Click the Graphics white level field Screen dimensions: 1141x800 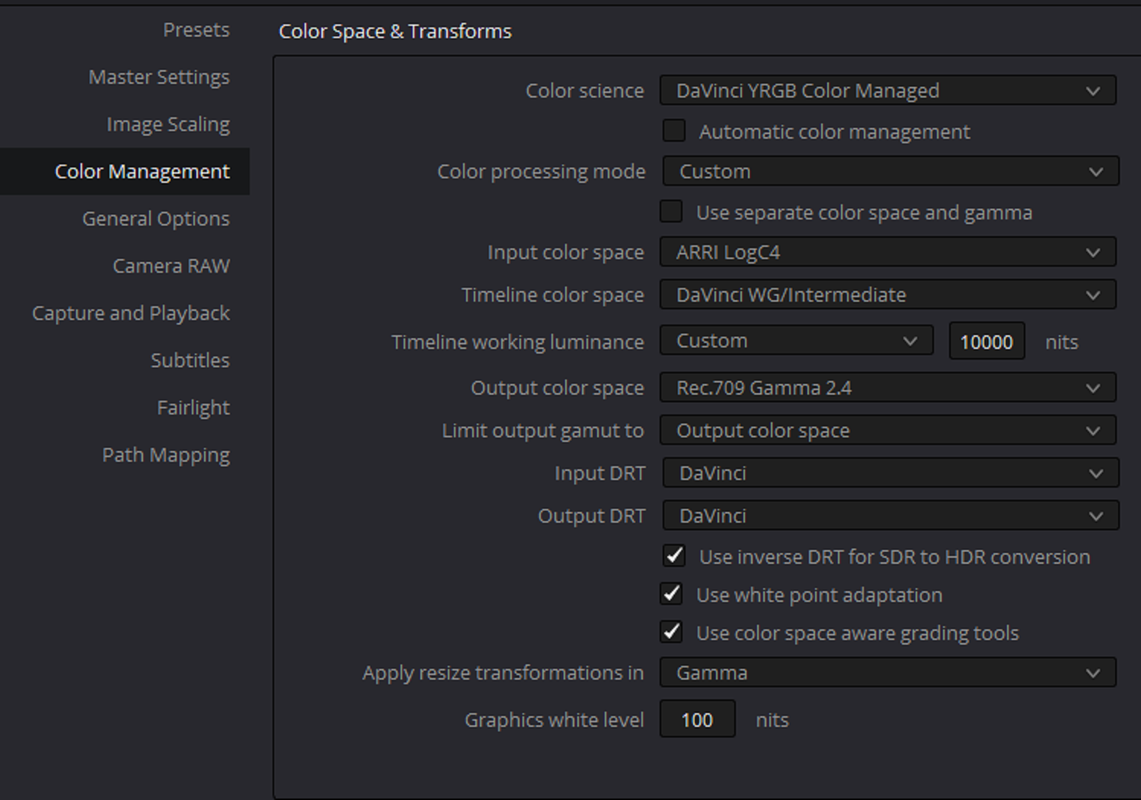click(x=697, y=719)
